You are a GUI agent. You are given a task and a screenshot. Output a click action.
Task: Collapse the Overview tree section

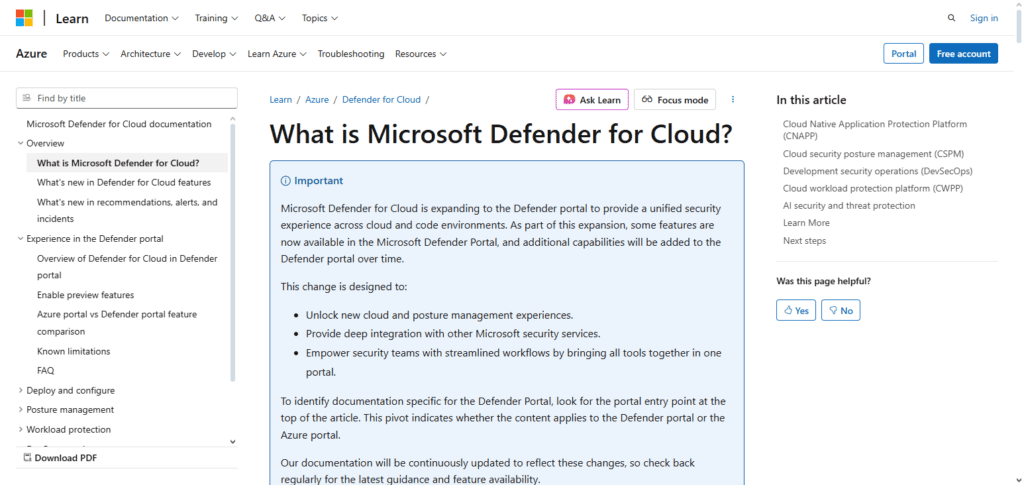click(x=40, y=143)
